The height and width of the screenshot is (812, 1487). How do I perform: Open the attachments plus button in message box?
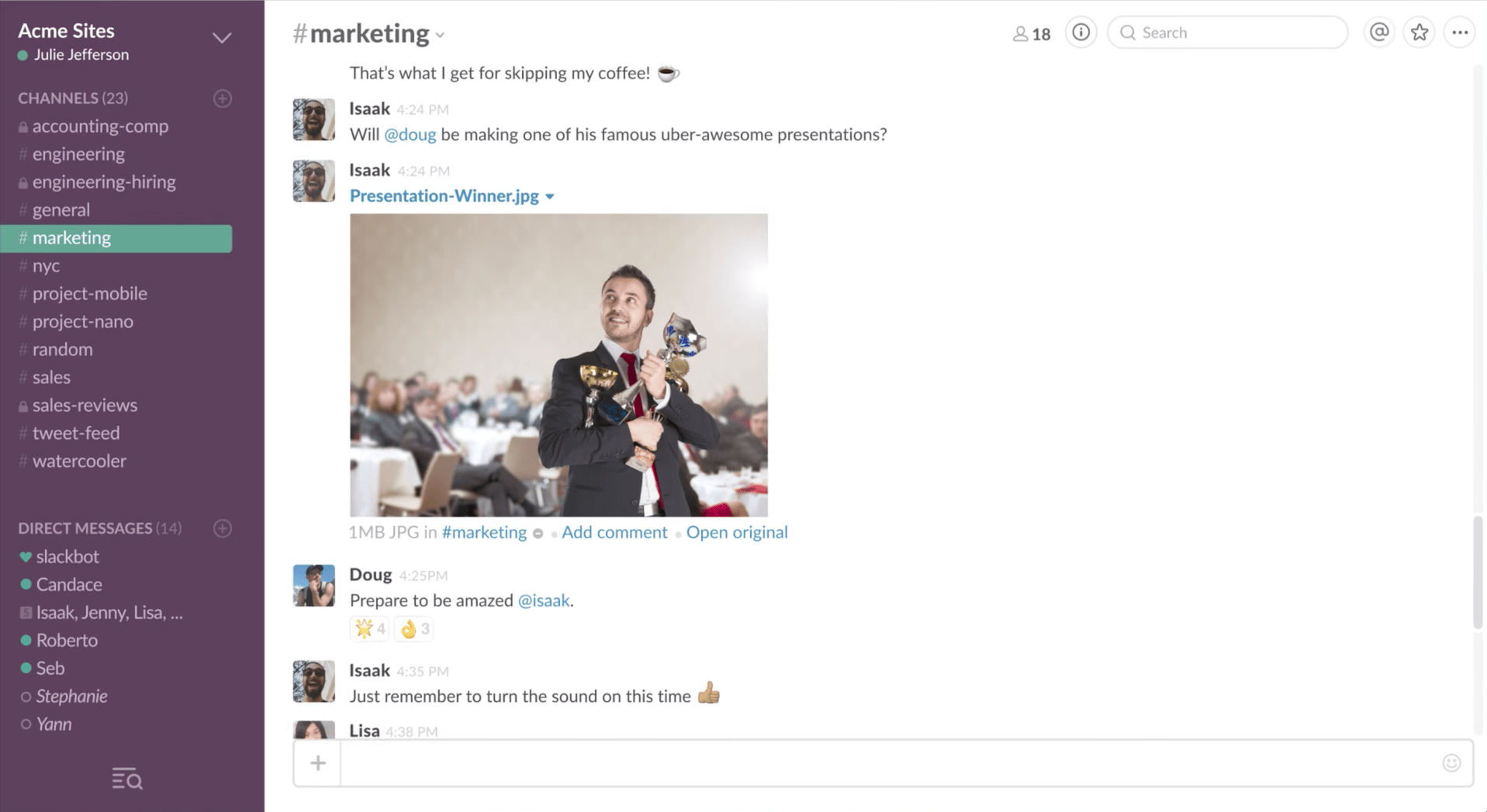pos(316,762)
